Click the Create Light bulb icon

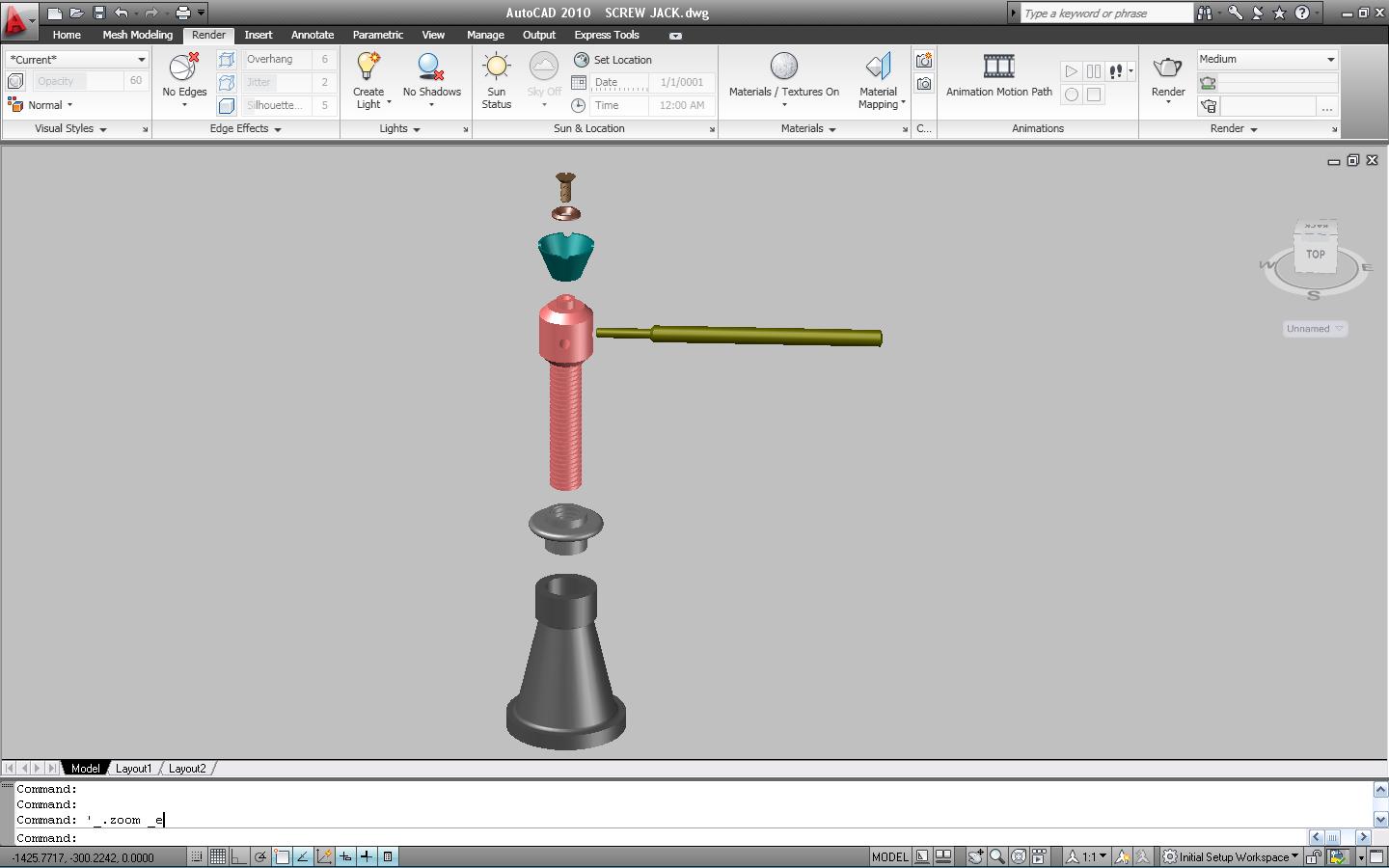[368, 67]
